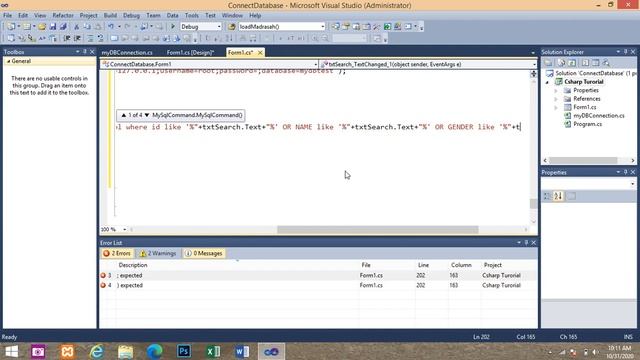Click the View Code icon in Solution Explorer
Image resolution: width=640 pixels, height=360 pixels.
[x=585, y=63]
